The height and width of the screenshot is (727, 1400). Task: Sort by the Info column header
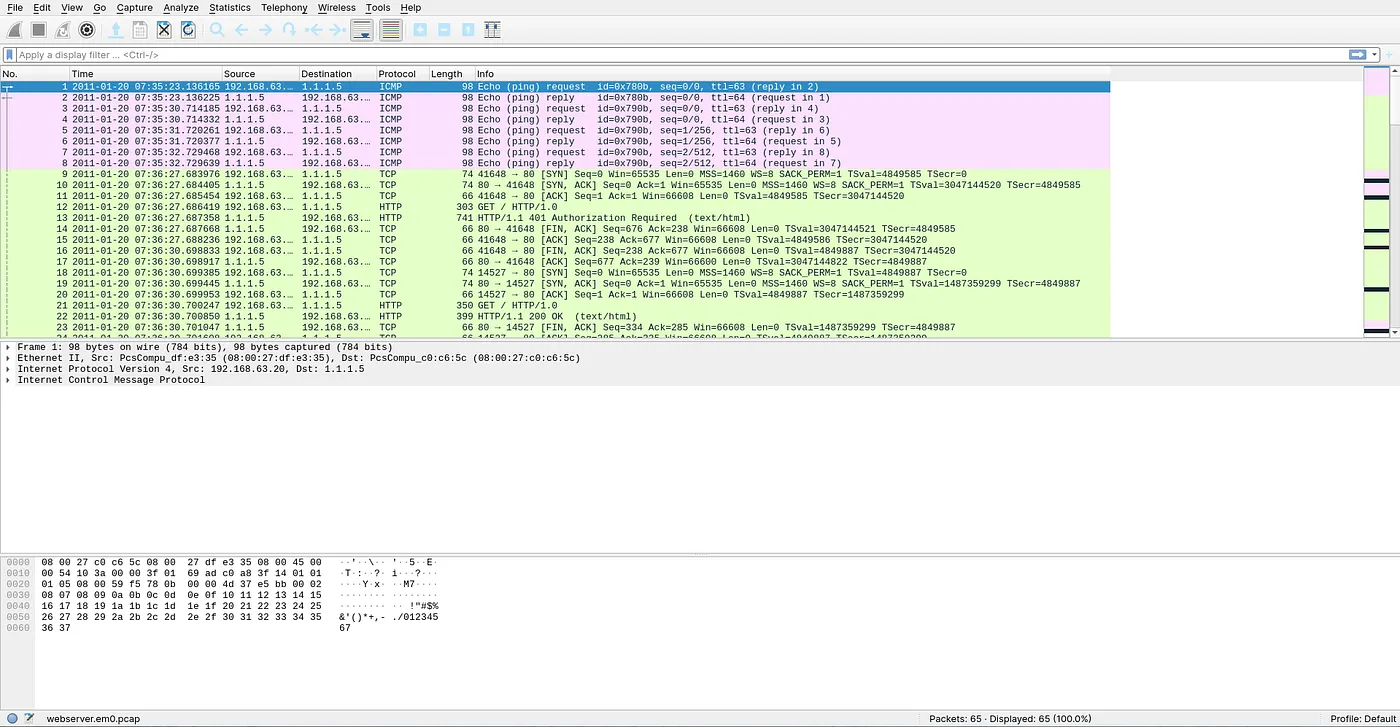coord(792,74)
